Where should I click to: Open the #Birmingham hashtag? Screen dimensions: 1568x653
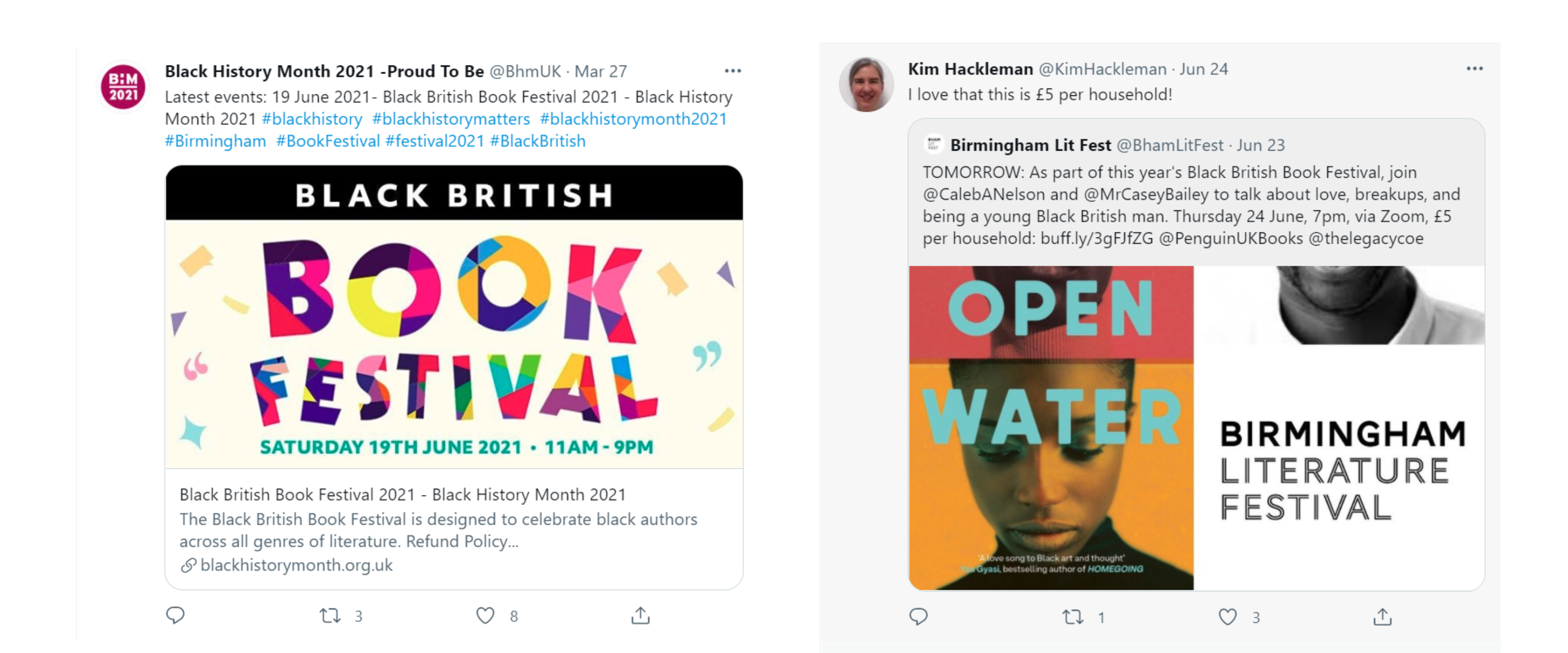point(216,141)
